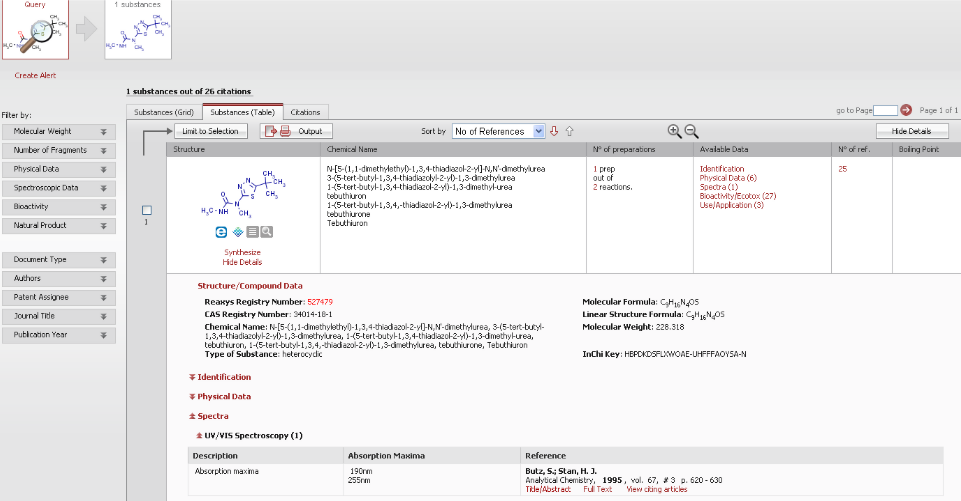Click the go to Page input field

click(x=885, y=110)
